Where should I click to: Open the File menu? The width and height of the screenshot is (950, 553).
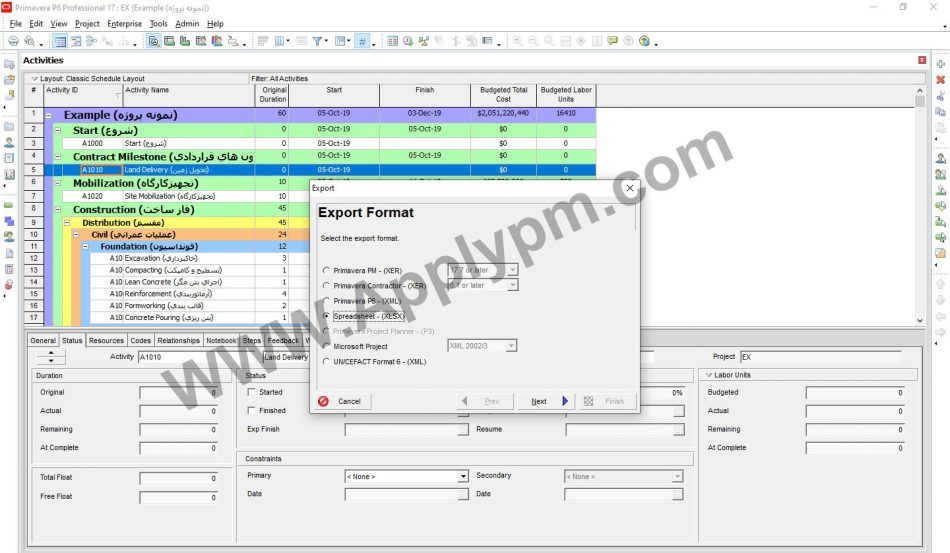16,24
